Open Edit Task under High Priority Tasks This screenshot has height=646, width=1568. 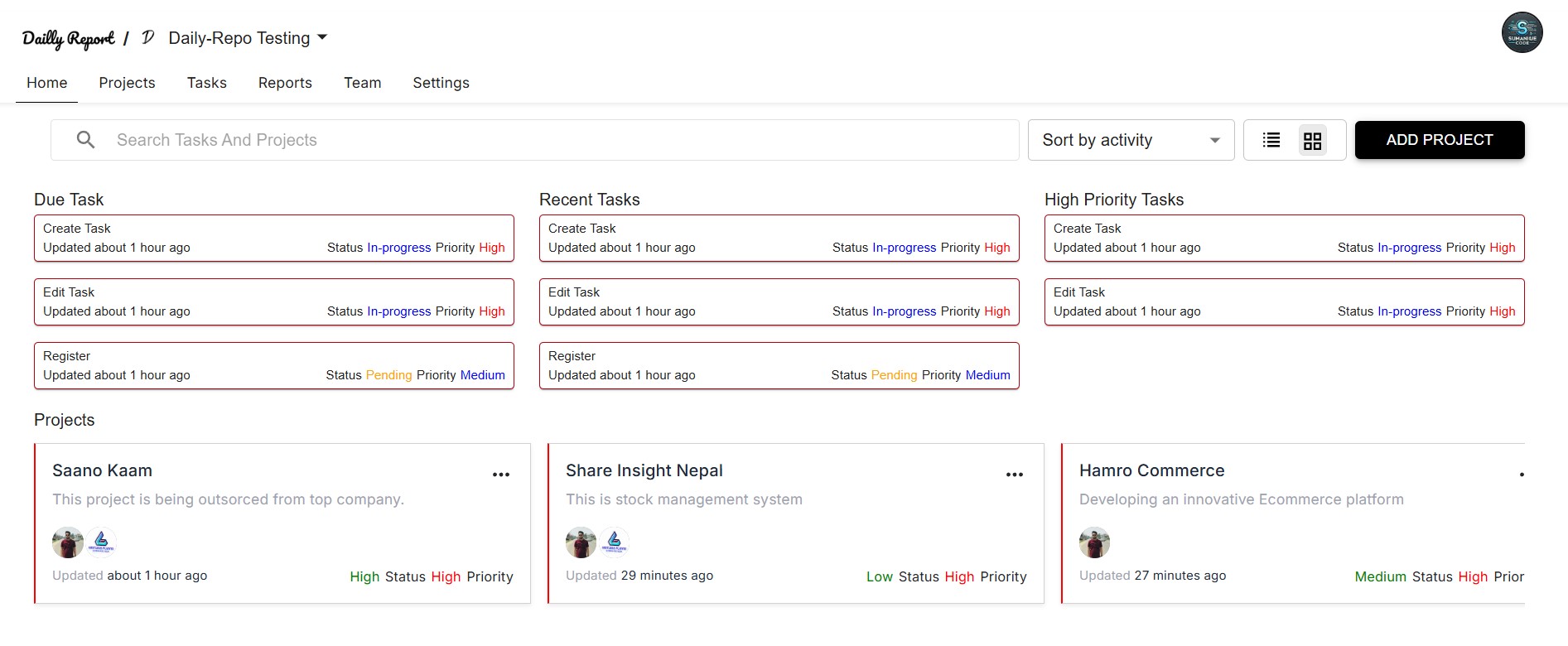(x=1284, y=301)
